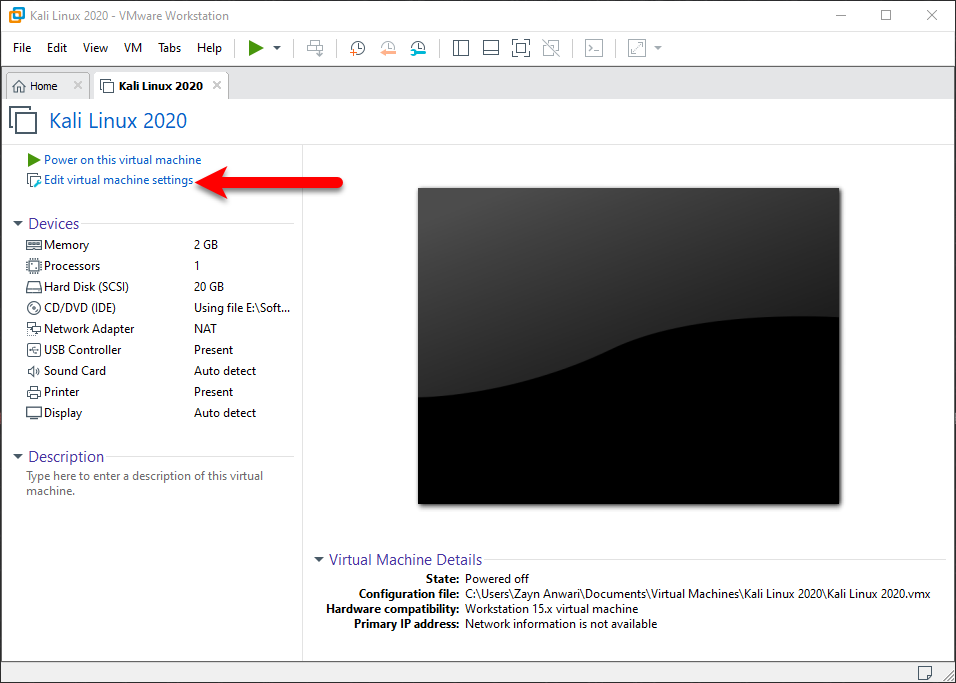
Task: Click the Network Adapter device icon
Action: coord(34,329)
